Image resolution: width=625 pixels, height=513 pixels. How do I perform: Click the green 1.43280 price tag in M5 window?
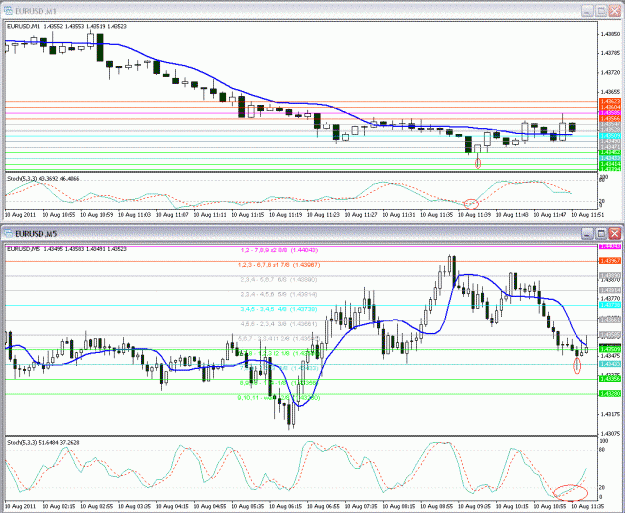coord(610,394)
